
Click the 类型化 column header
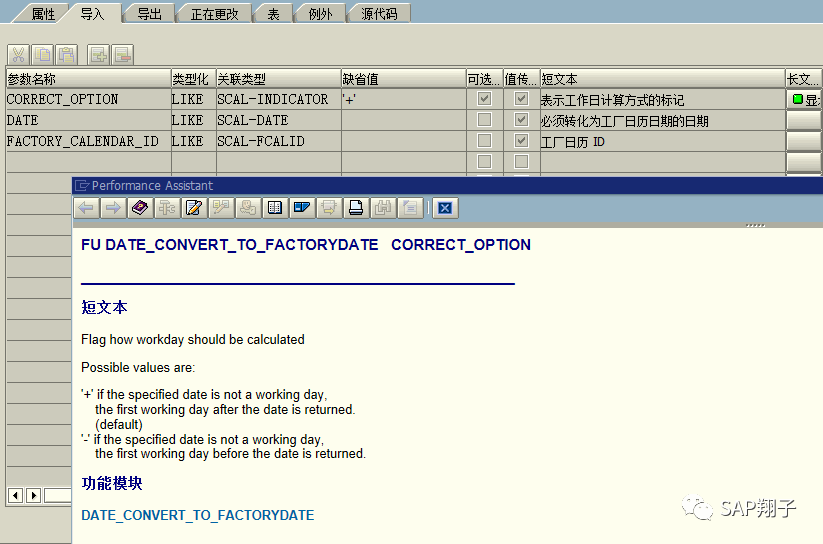point(194,79)
